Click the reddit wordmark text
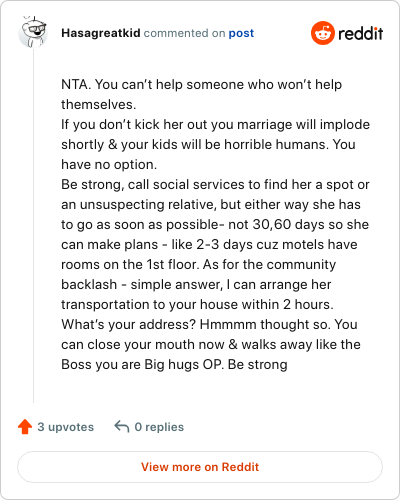 tap(360, 33)
